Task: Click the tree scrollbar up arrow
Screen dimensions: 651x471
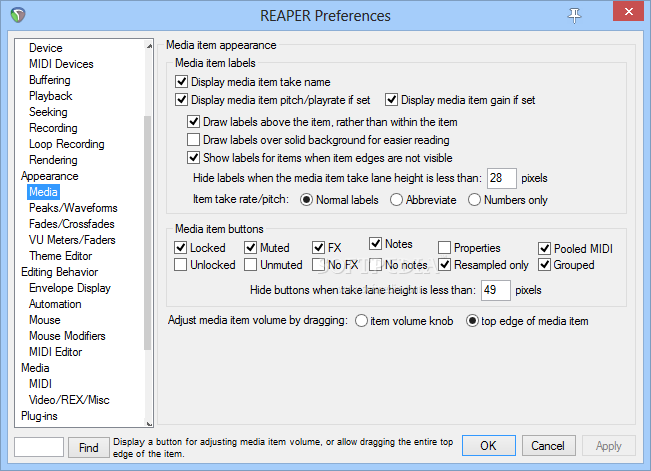Action: (x=149, y=46)
